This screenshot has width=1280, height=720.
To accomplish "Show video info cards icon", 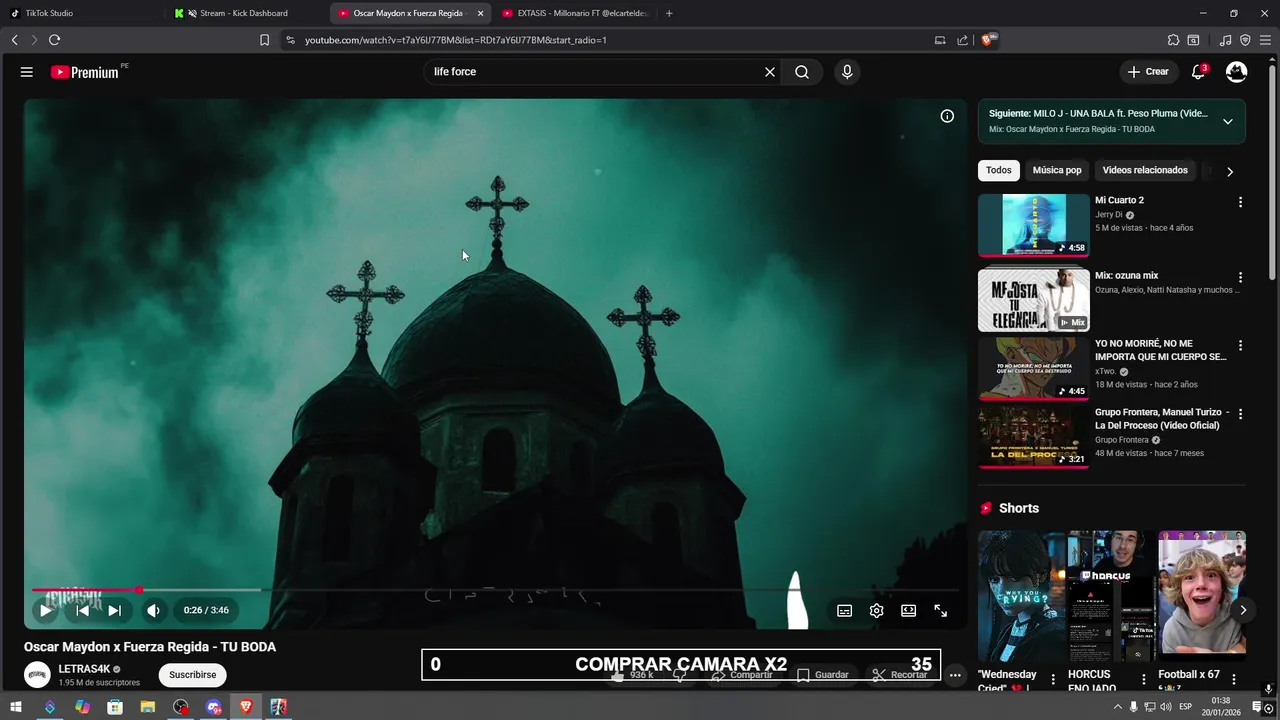I will (x=947, y=116).
